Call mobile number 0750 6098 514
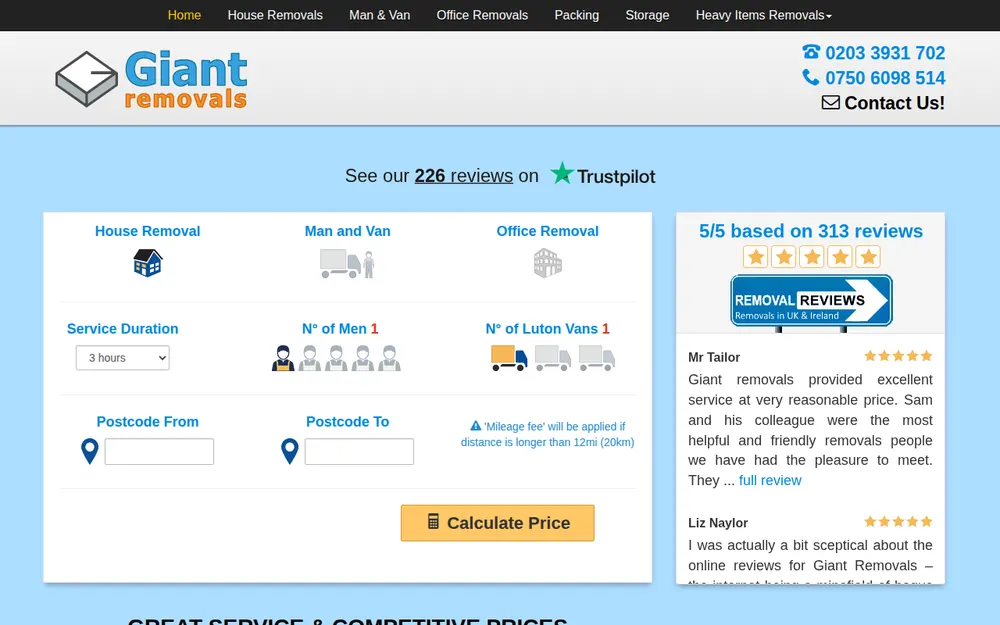Viewport: 1000px width, 625px height. pos(885,78)
